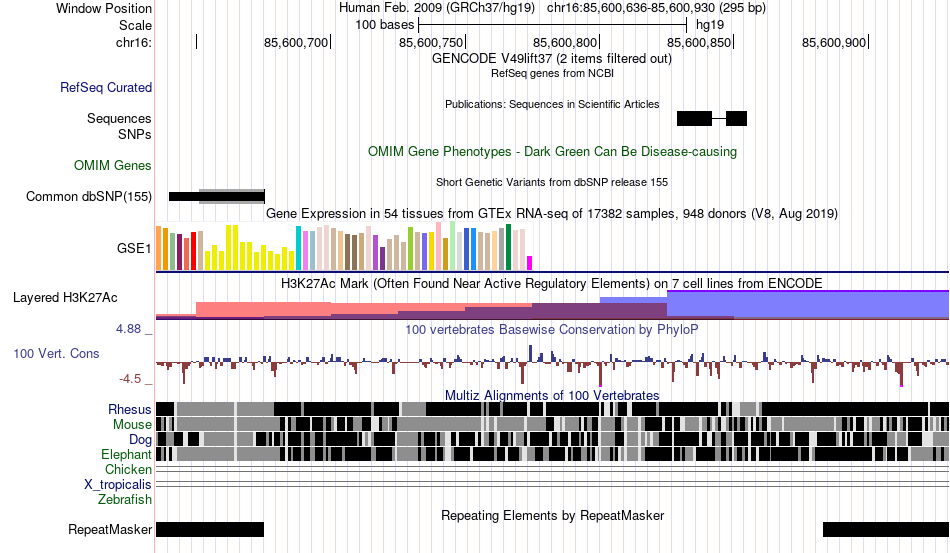The image size is (950, 553).
Task: Open the RefSeq Curated track label
Action: [106, 87]
